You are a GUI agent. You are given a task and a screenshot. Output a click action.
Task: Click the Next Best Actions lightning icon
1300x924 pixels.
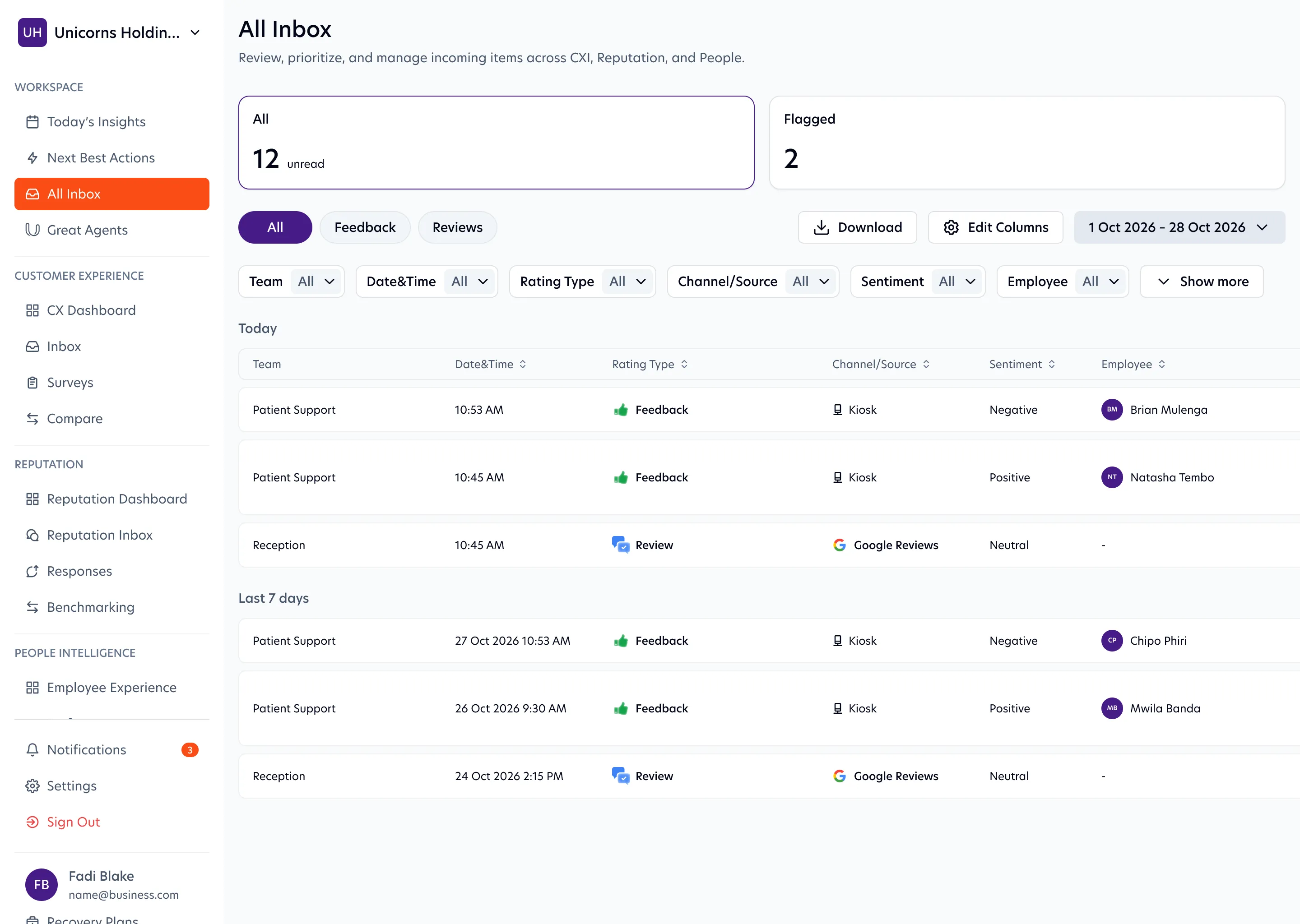(32, 158)
